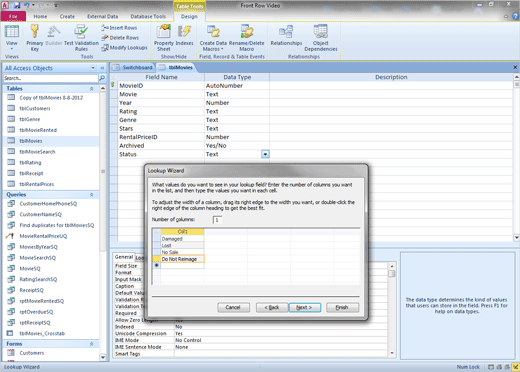
Task: Open the Indexes window
Action: click(x=184, y=35)
